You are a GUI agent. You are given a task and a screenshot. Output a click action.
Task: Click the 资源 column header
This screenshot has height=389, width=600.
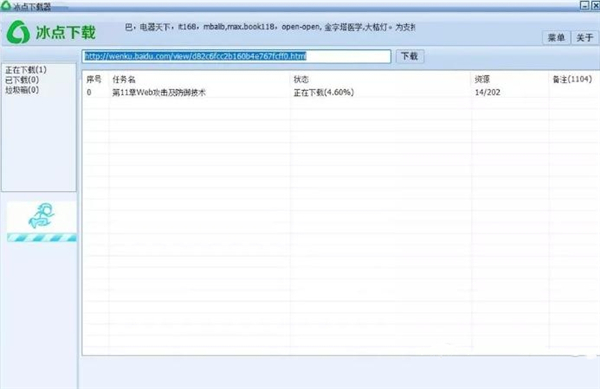coord(482,79)
